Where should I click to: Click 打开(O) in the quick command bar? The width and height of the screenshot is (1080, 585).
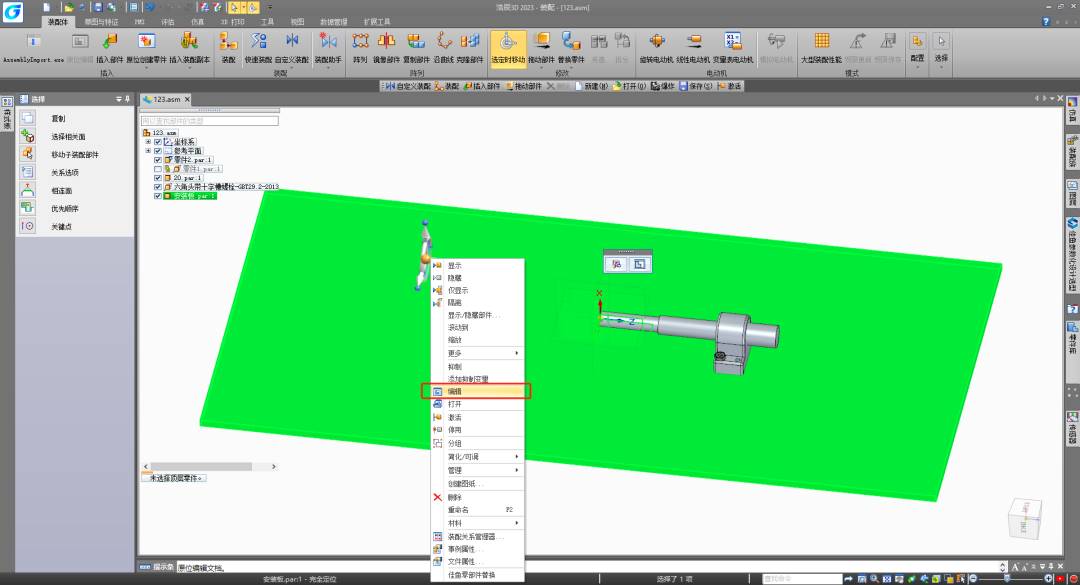628,86
